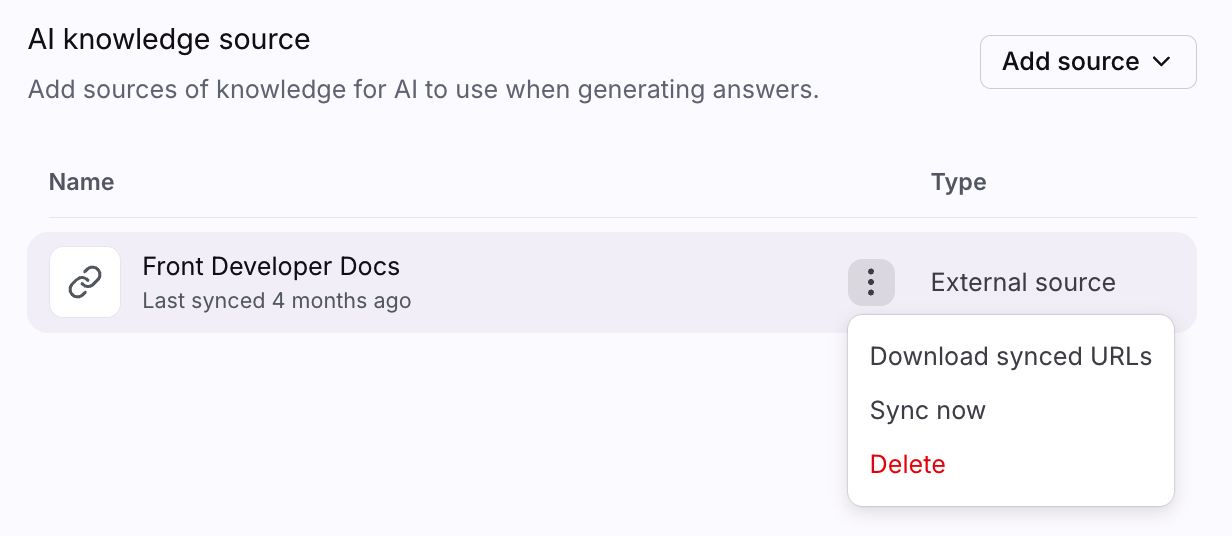Click the Name column header
This screenshot has height=536, width=1232.
(81, 182)
